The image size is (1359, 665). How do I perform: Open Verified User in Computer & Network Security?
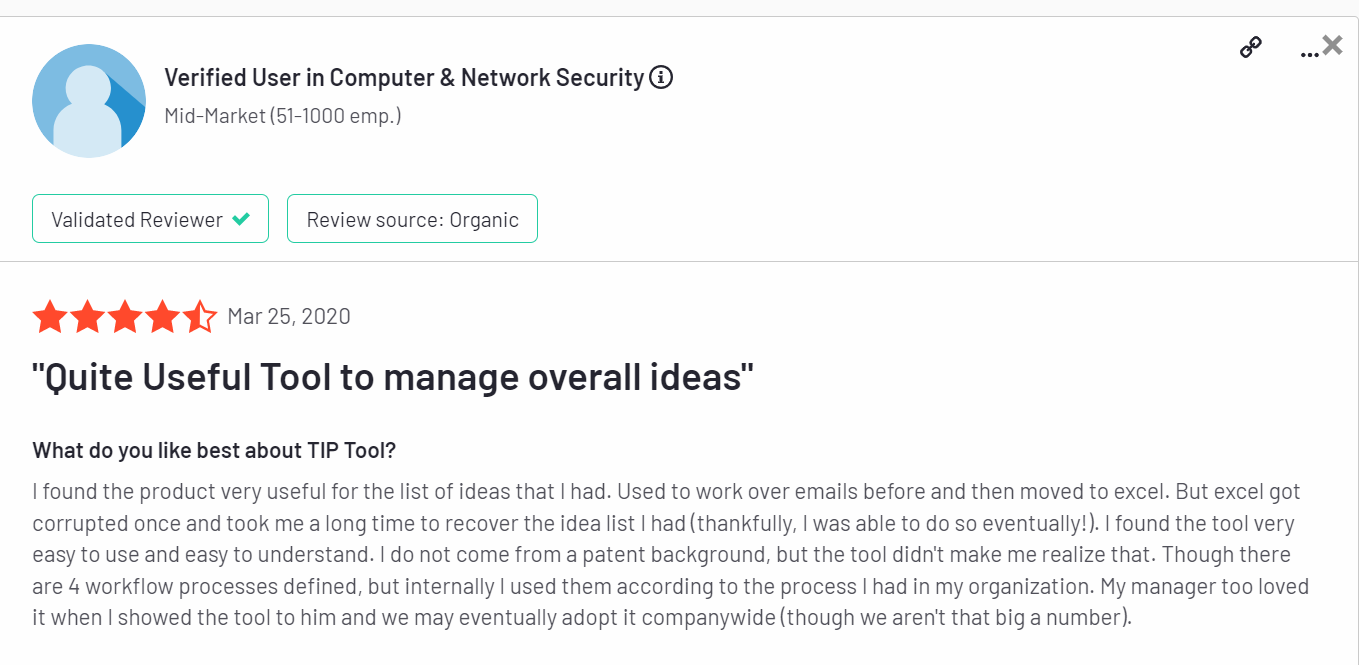[404, 78]
